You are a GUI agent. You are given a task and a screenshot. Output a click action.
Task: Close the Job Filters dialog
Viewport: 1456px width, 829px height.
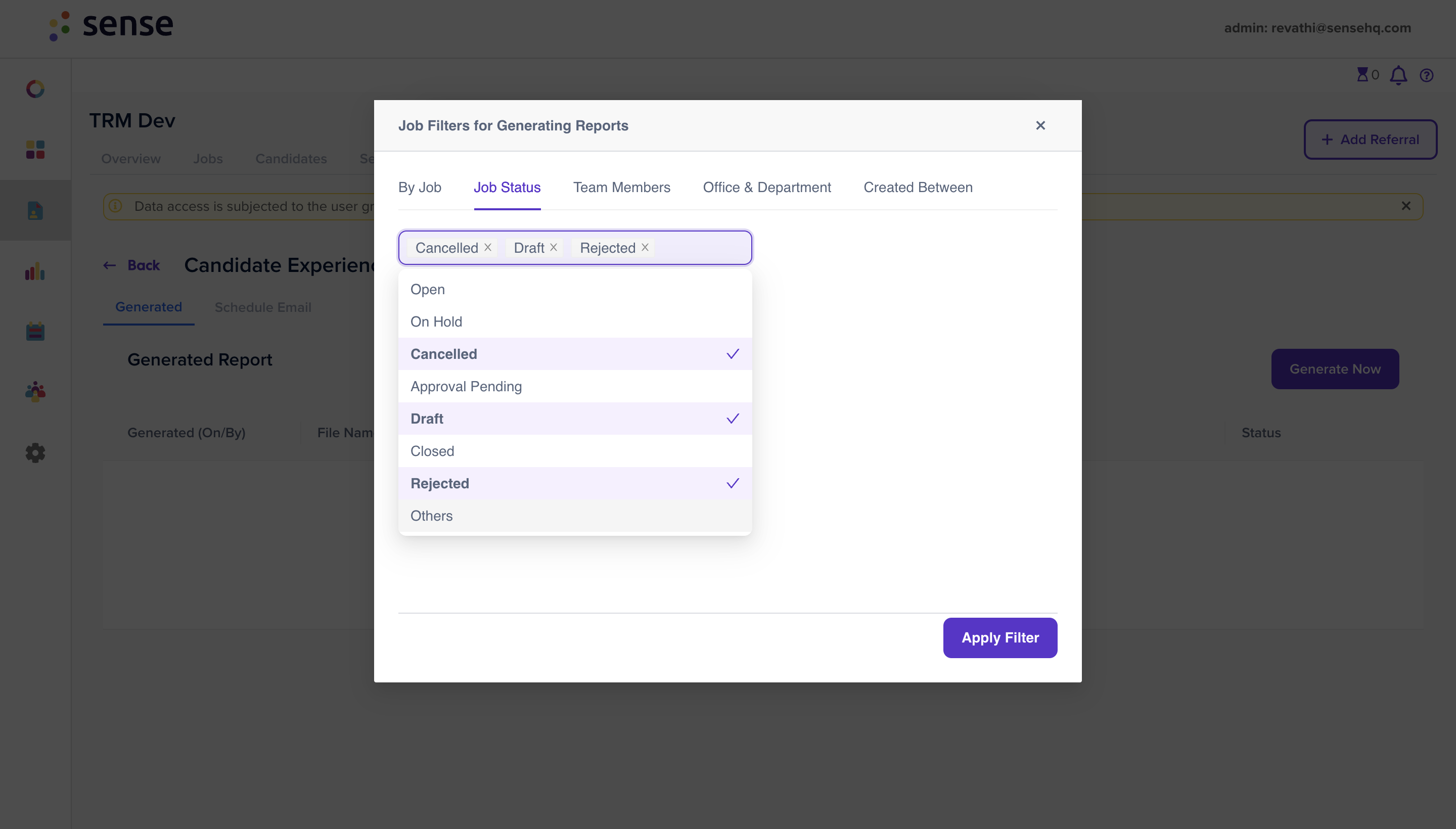1040,125
